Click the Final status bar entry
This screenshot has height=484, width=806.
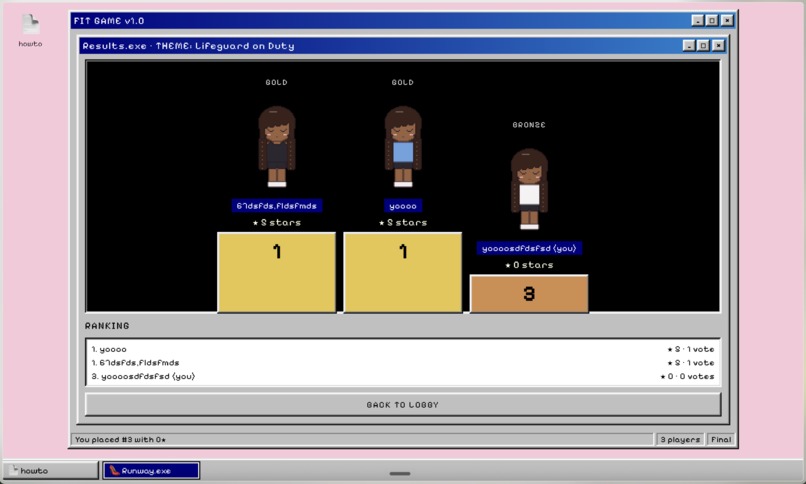pos(721,439)
